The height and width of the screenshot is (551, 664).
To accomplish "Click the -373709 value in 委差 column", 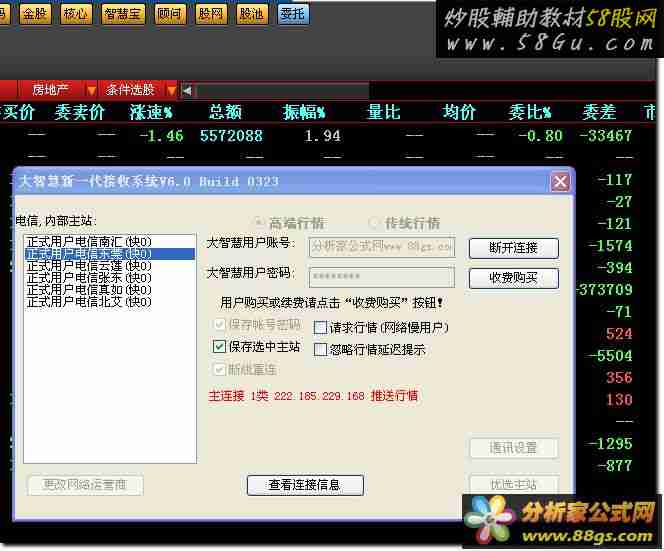I will 605,290.
